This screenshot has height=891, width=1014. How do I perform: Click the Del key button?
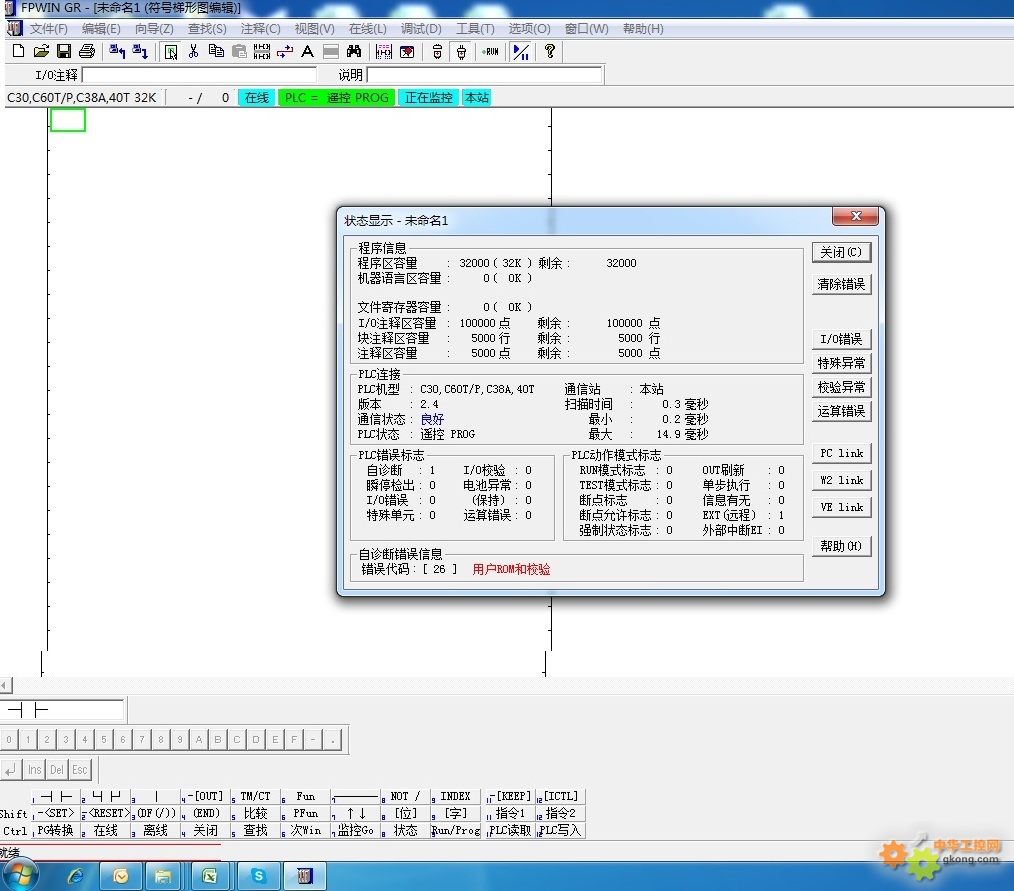coord(57,769)
